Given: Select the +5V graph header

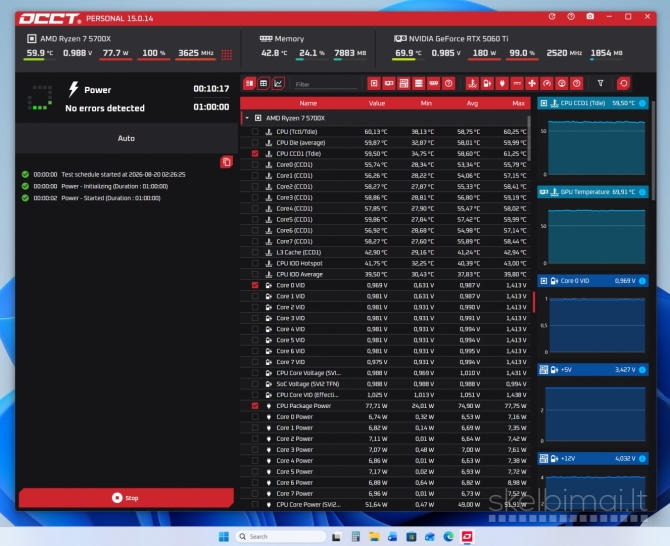Looking at the screenshot, I should pos(593,370).
